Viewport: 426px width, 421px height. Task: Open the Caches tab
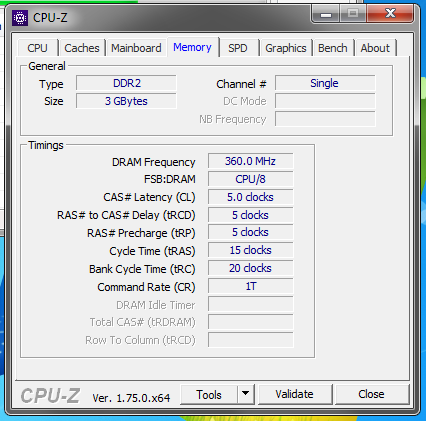click(82, 48)
